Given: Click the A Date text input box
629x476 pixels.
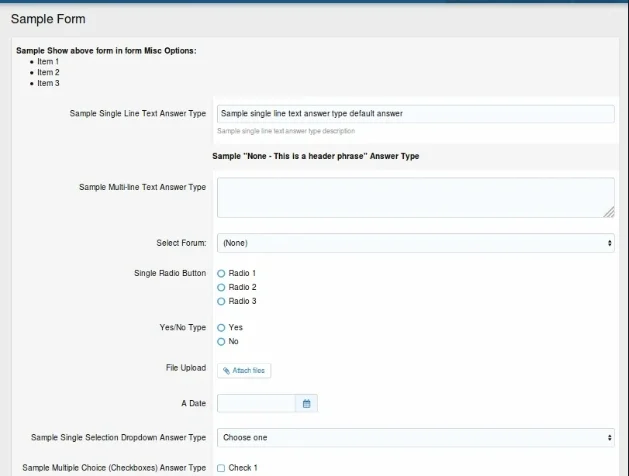Looking at the screenshot, I should pyautogui.click(x=256, y=403).
